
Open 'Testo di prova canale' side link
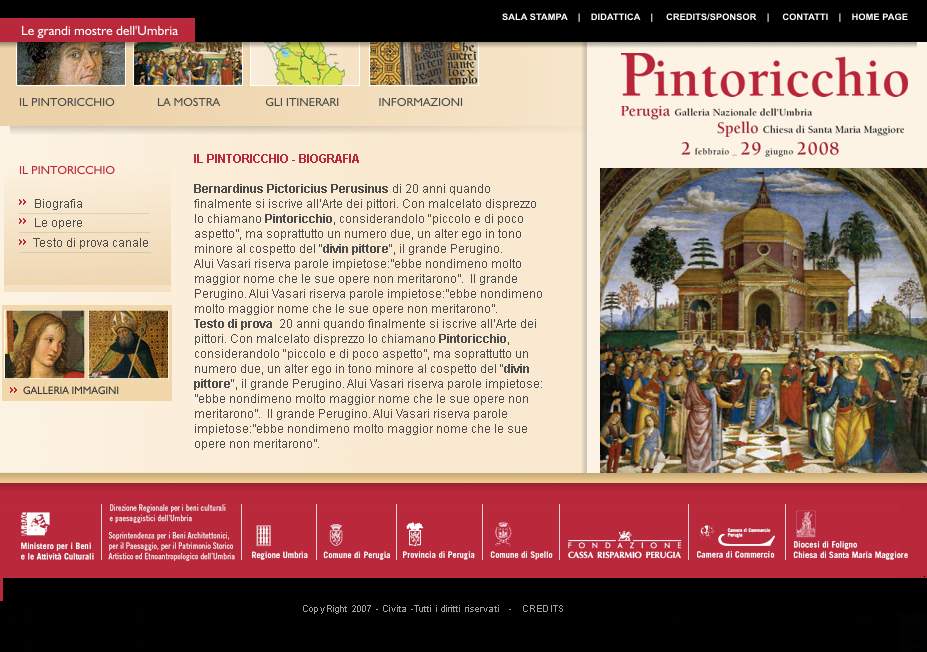click(x=90, y=243)
